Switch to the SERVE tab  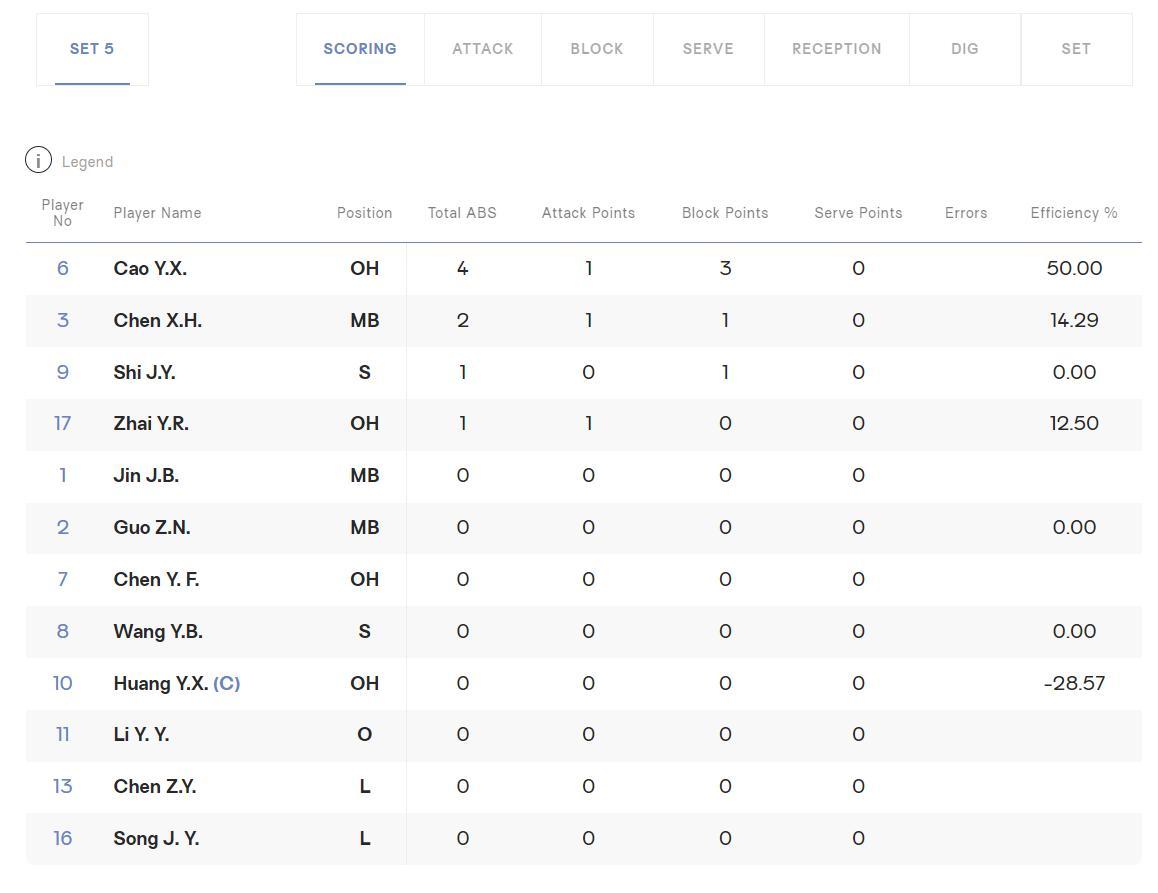[708, 49]
